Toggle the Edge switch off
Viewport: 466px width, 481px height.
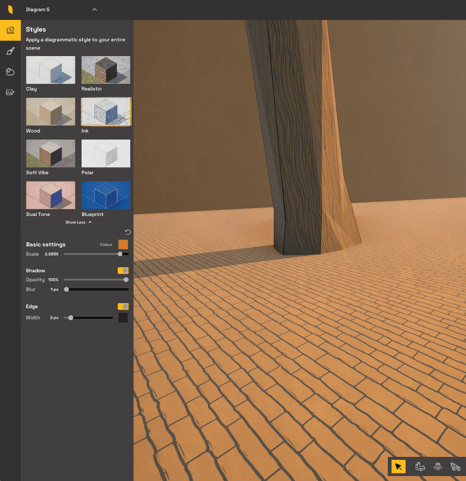tap(123, 306)
